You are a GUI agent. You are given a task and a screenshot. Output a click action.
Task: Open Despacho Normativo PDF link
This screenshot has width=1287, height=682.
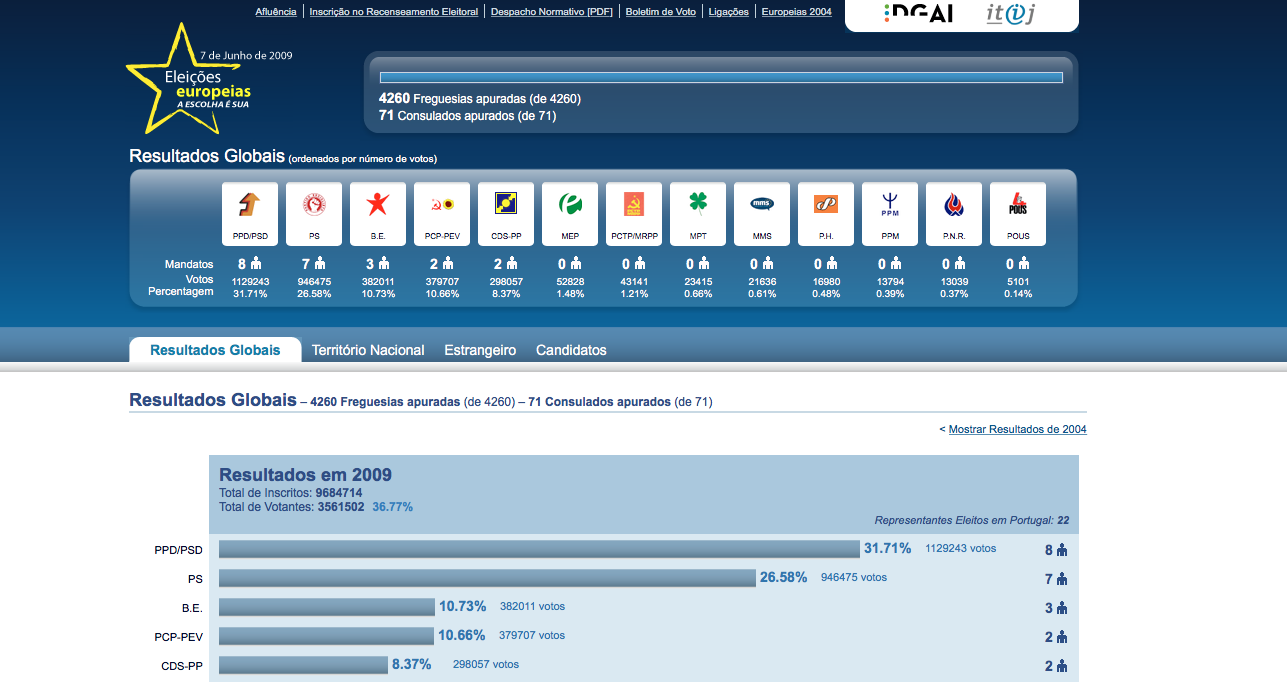coord(552,12)
